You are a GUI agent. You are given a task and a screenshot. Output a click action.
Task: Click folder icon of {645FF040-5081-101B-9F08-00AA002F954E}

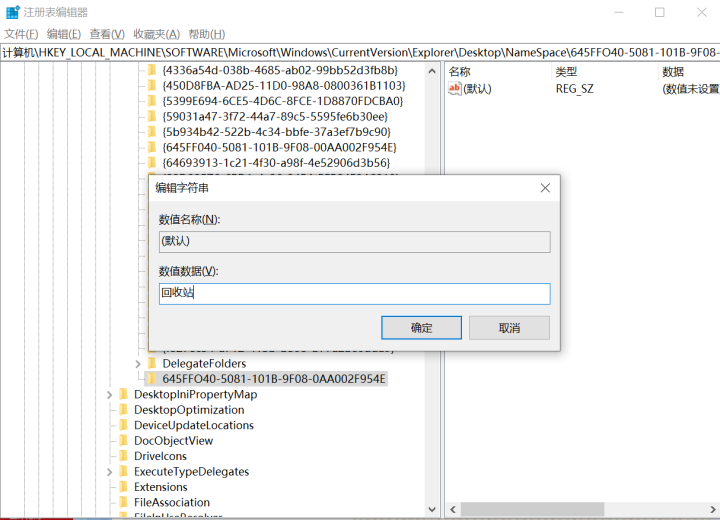152,147
